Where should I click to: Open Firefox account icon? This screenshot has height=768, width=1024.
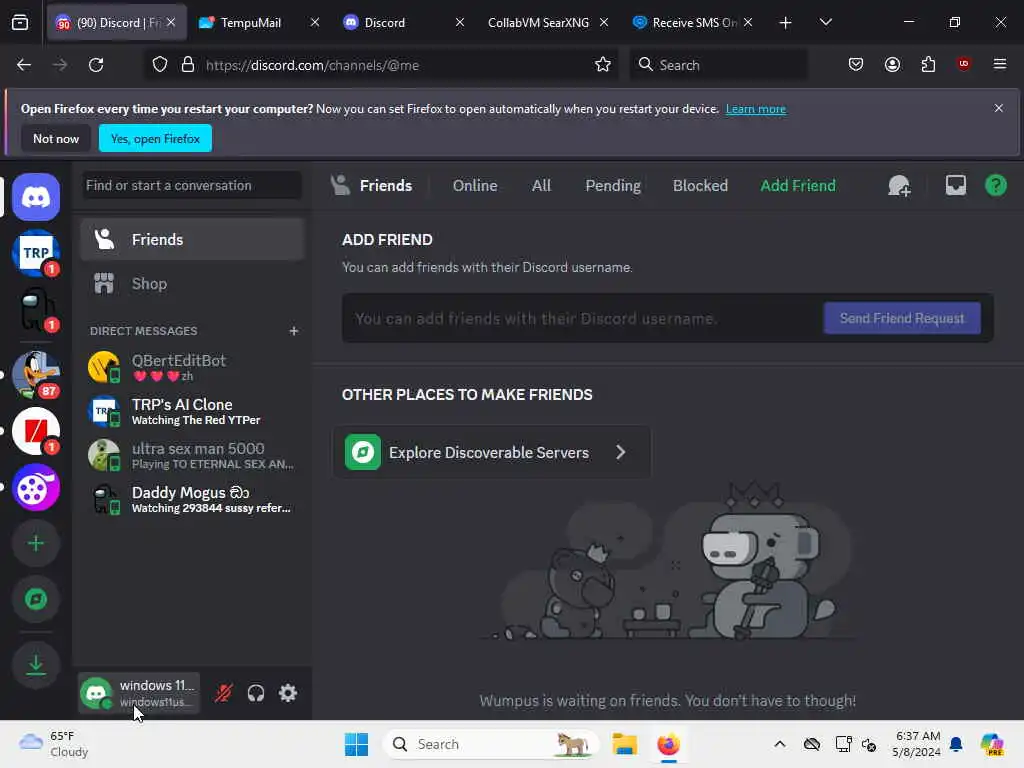(x=892, y=64)
